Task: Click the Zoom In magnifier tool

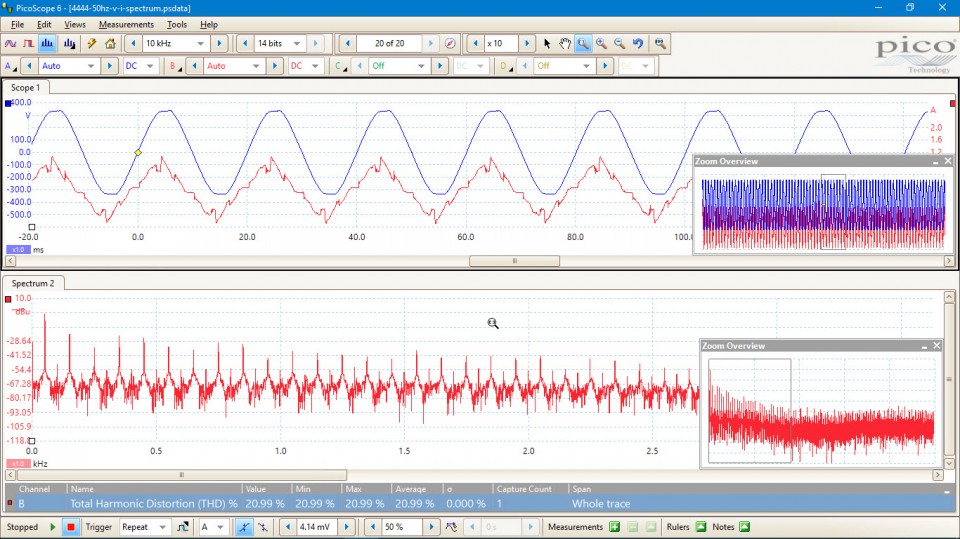Action: (601, 44)
